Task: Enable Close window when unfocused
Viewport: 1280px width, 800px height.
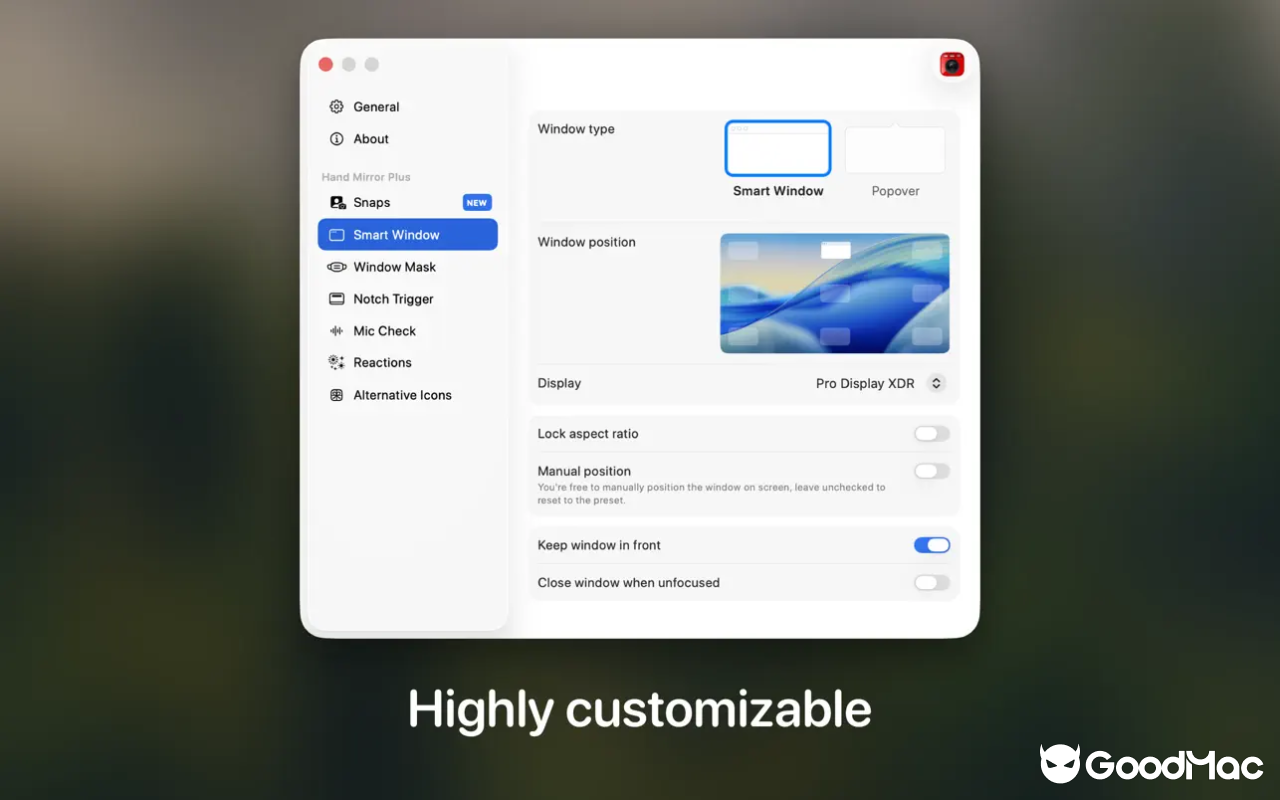Action: (931, 583)
